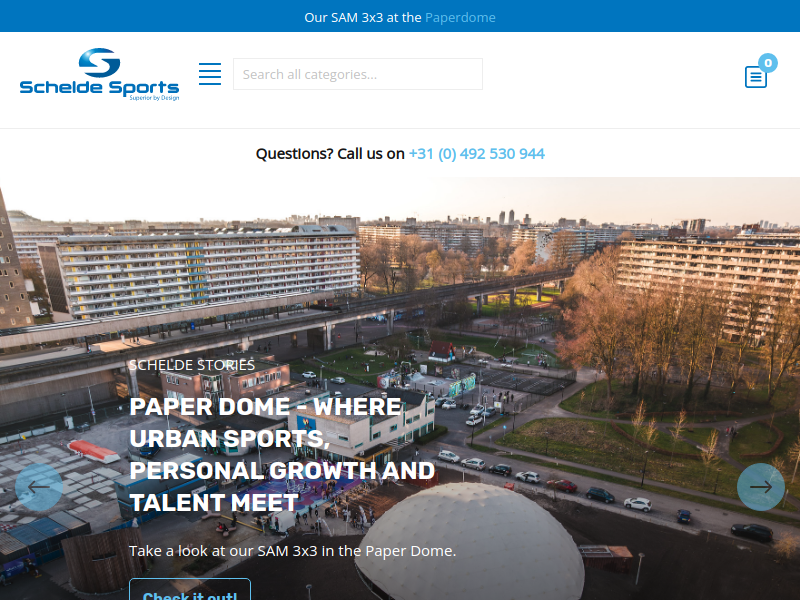Click the Check it out! button
Screen dimensions: 800x600
(x=190, y=591)
